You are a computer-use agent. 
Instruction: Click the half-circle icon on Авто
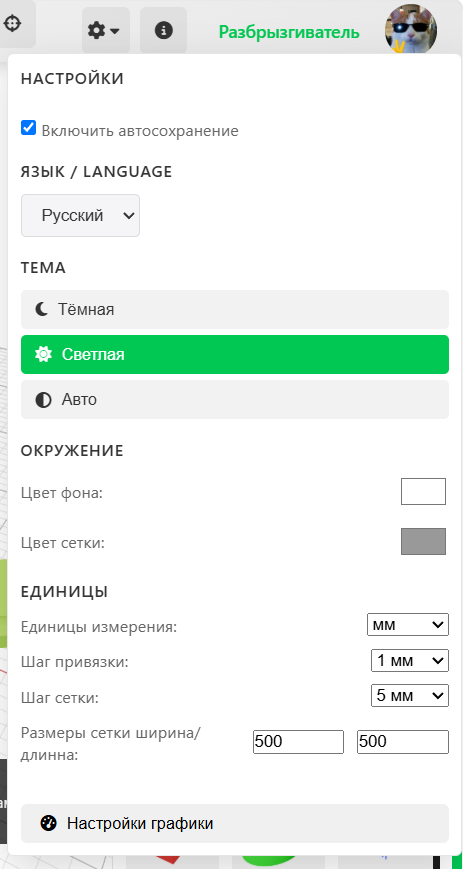coord(43,400)
